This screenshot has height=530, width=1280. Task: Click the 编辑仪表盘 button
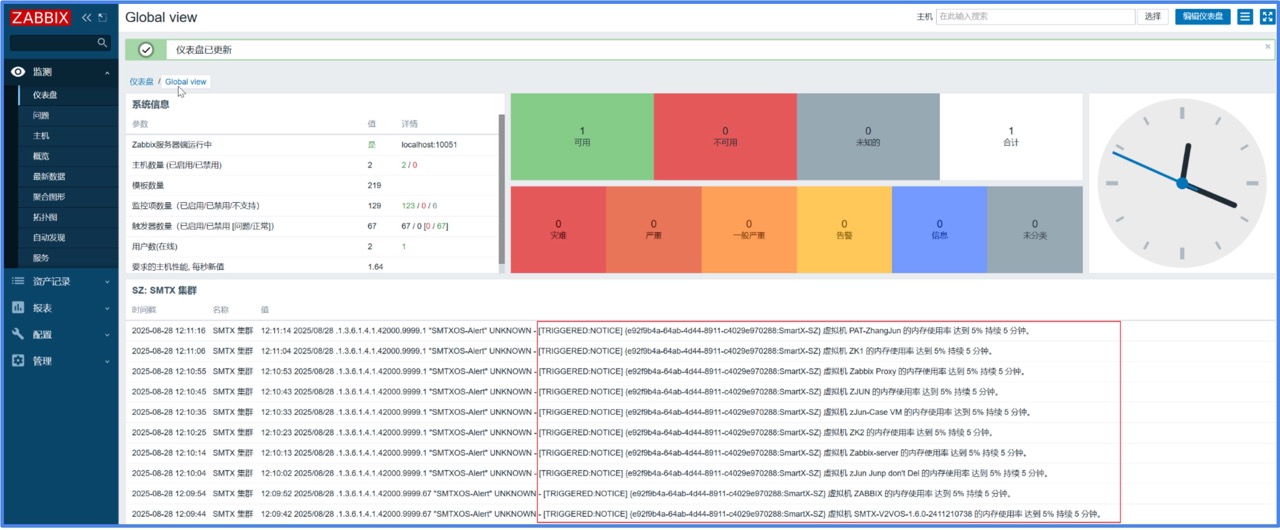pos(1202,17)
